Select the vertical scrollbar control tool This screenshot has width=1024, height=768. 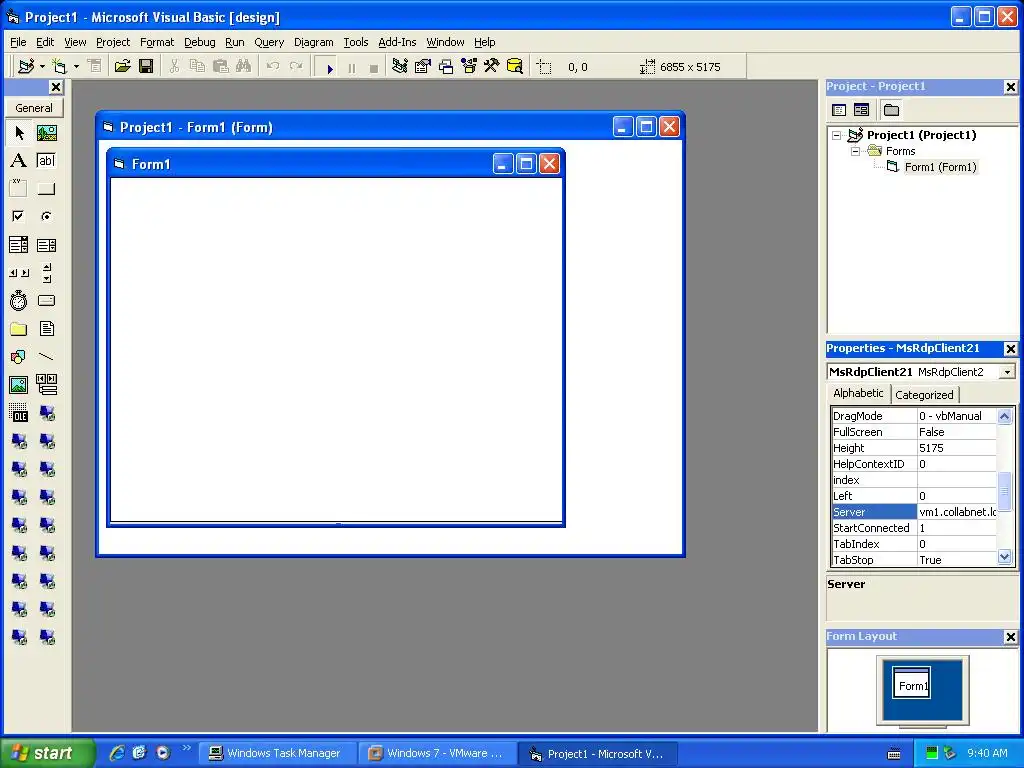click(x=46, y=273)
